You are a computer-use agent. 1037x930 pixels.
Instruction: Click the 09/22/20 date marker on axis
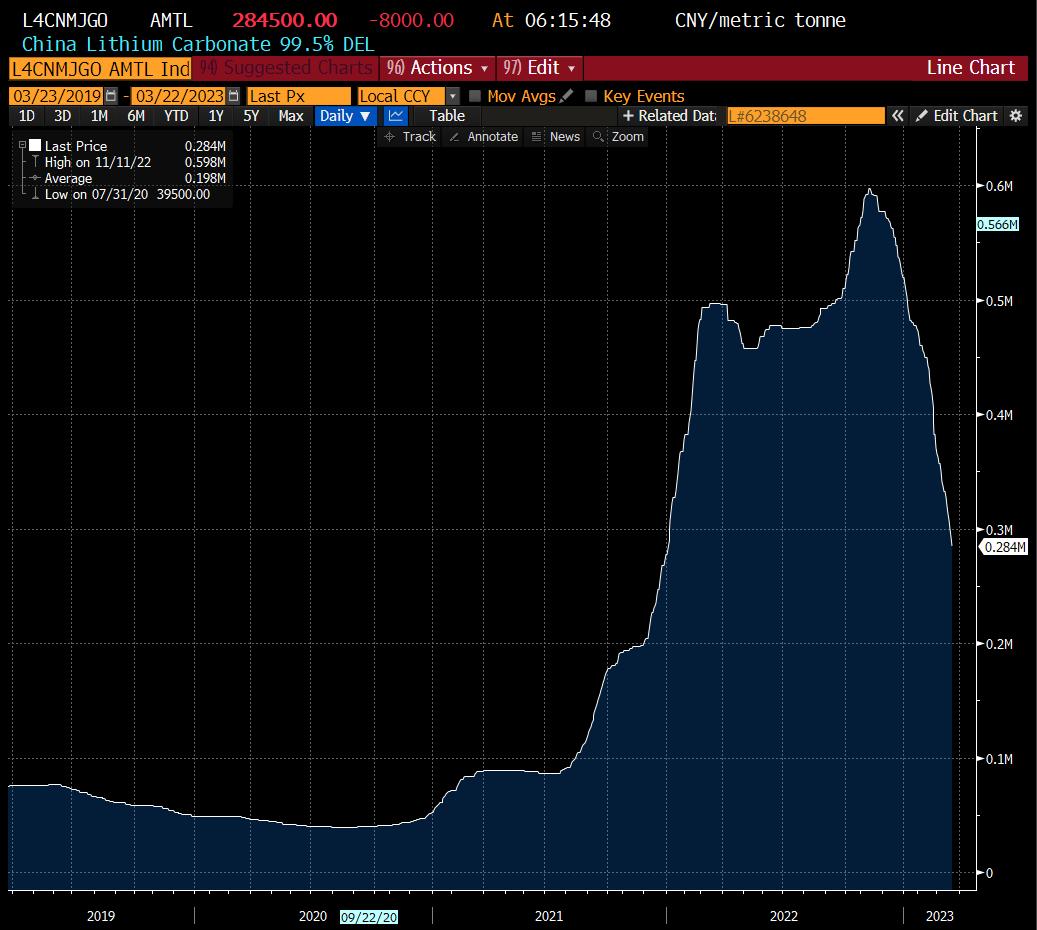(x=369, y=917)
